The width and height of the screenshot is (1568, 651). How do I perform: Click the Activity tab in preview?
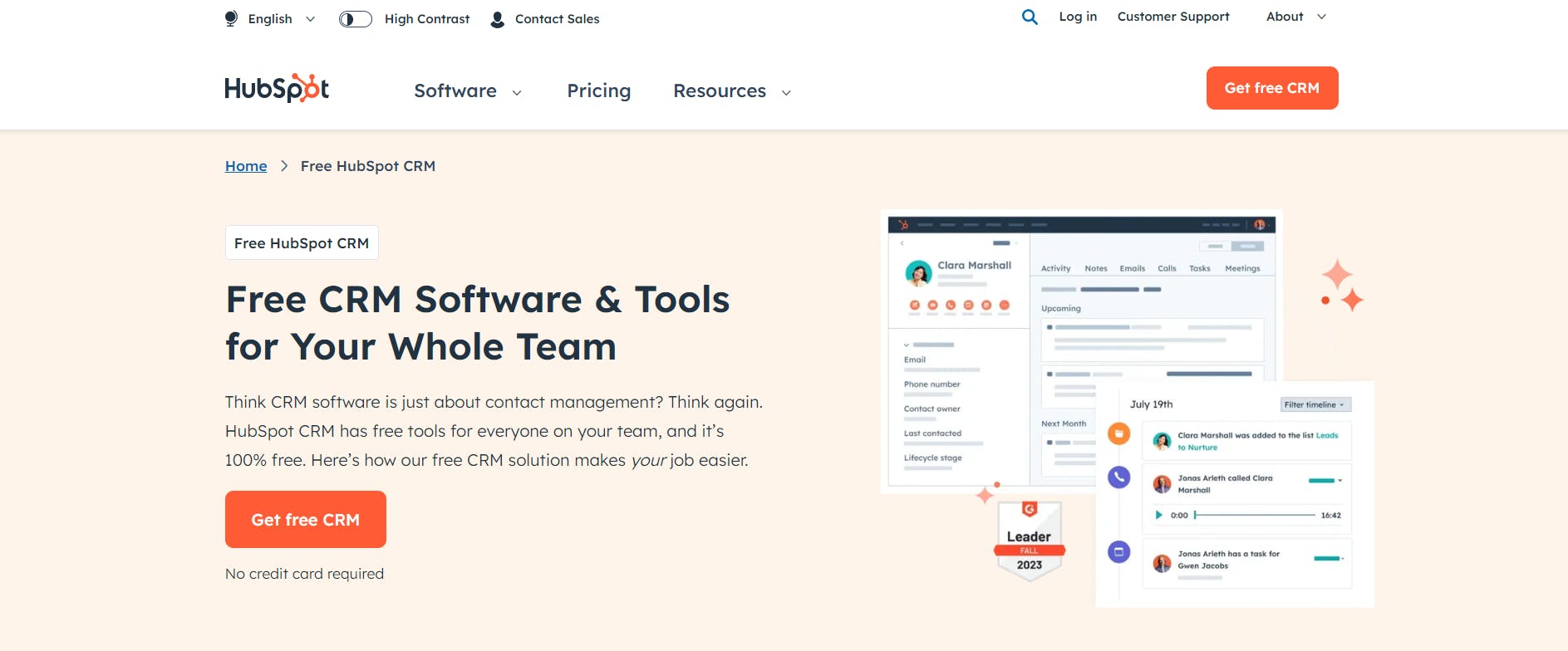pyautogui.click(x=1056, y=268)
